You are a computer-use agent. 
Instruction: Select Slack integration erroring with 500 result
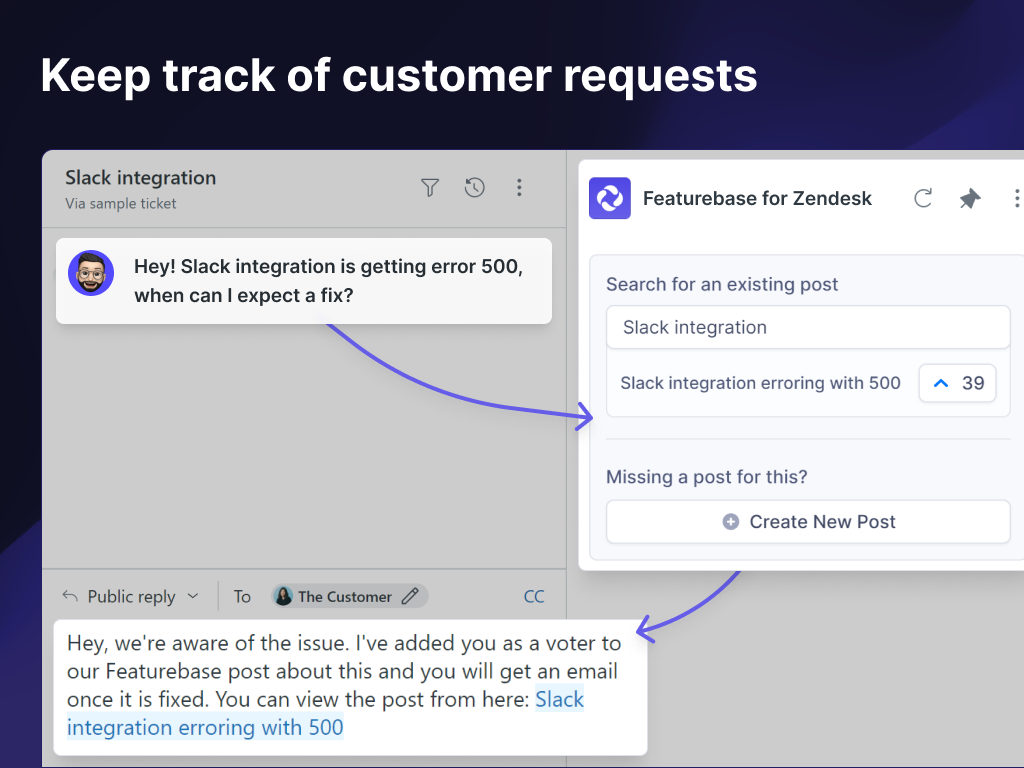(x=760, y=383)
